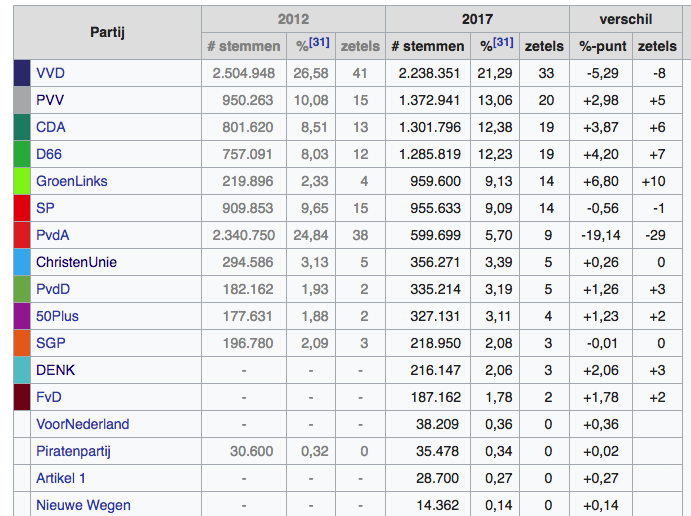
Task: Click ChristenUnie 2017 votes value 356.271
Action: (435, 262)
